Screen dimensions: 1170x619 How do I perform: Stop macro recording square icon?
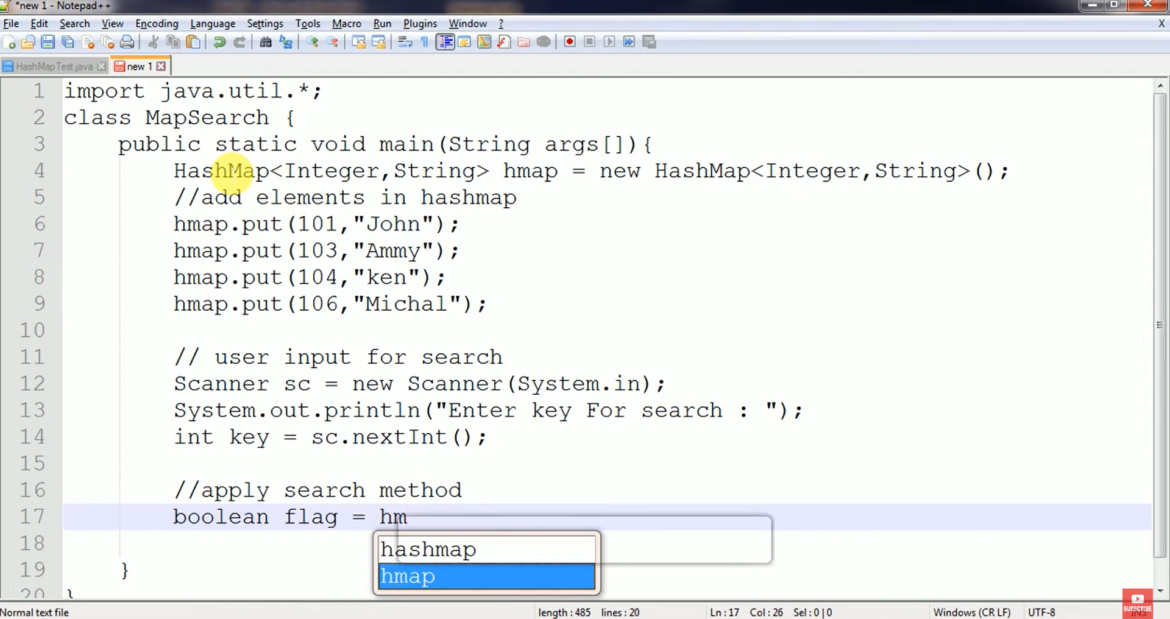click(x=589, y=42)
